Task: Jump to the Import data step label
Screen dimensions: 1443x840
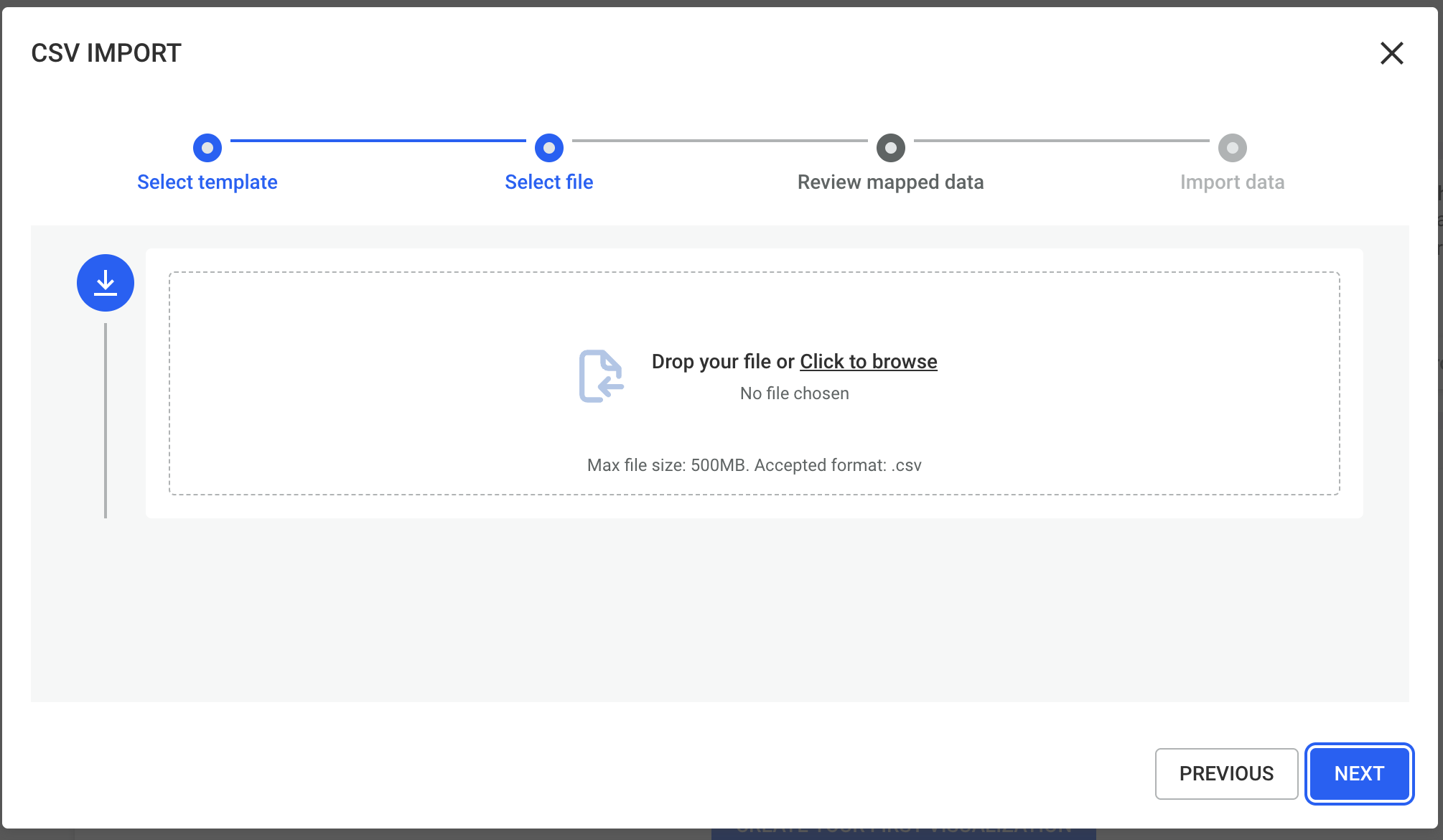Action: click(1232, 182)
